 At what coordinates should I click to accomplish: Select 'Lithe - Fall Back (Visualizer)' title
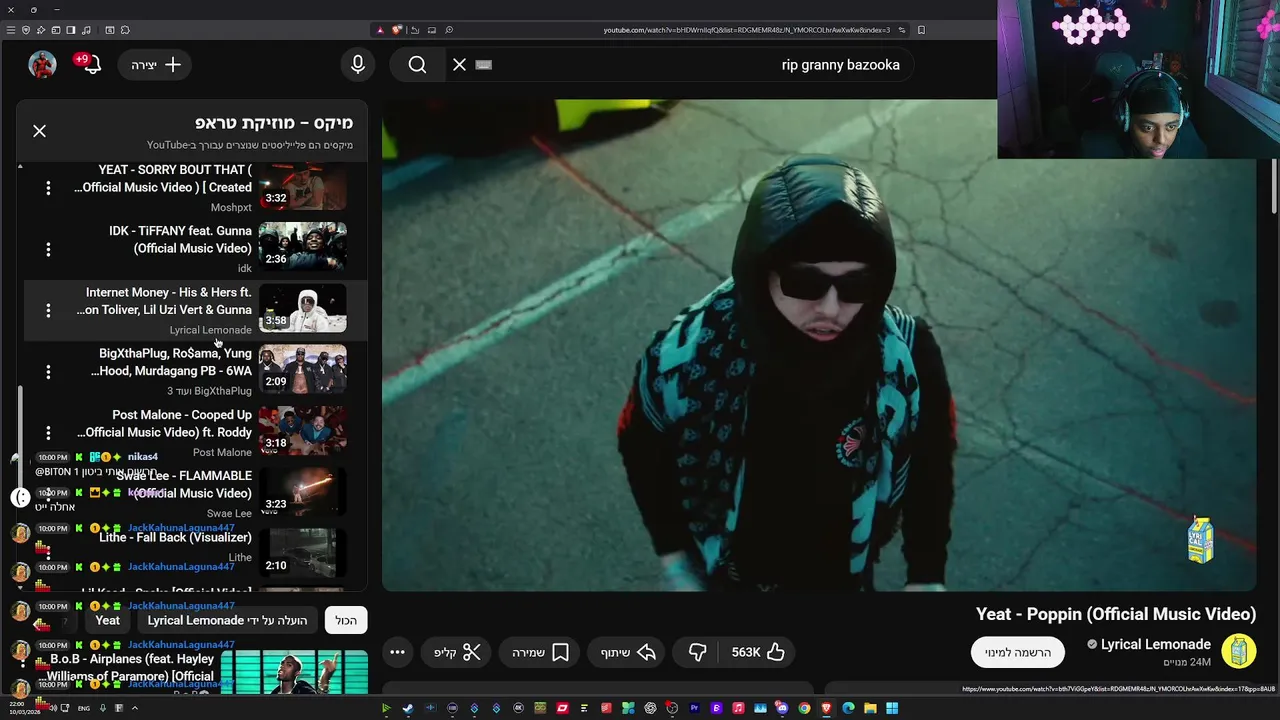(x=175, y=537)
